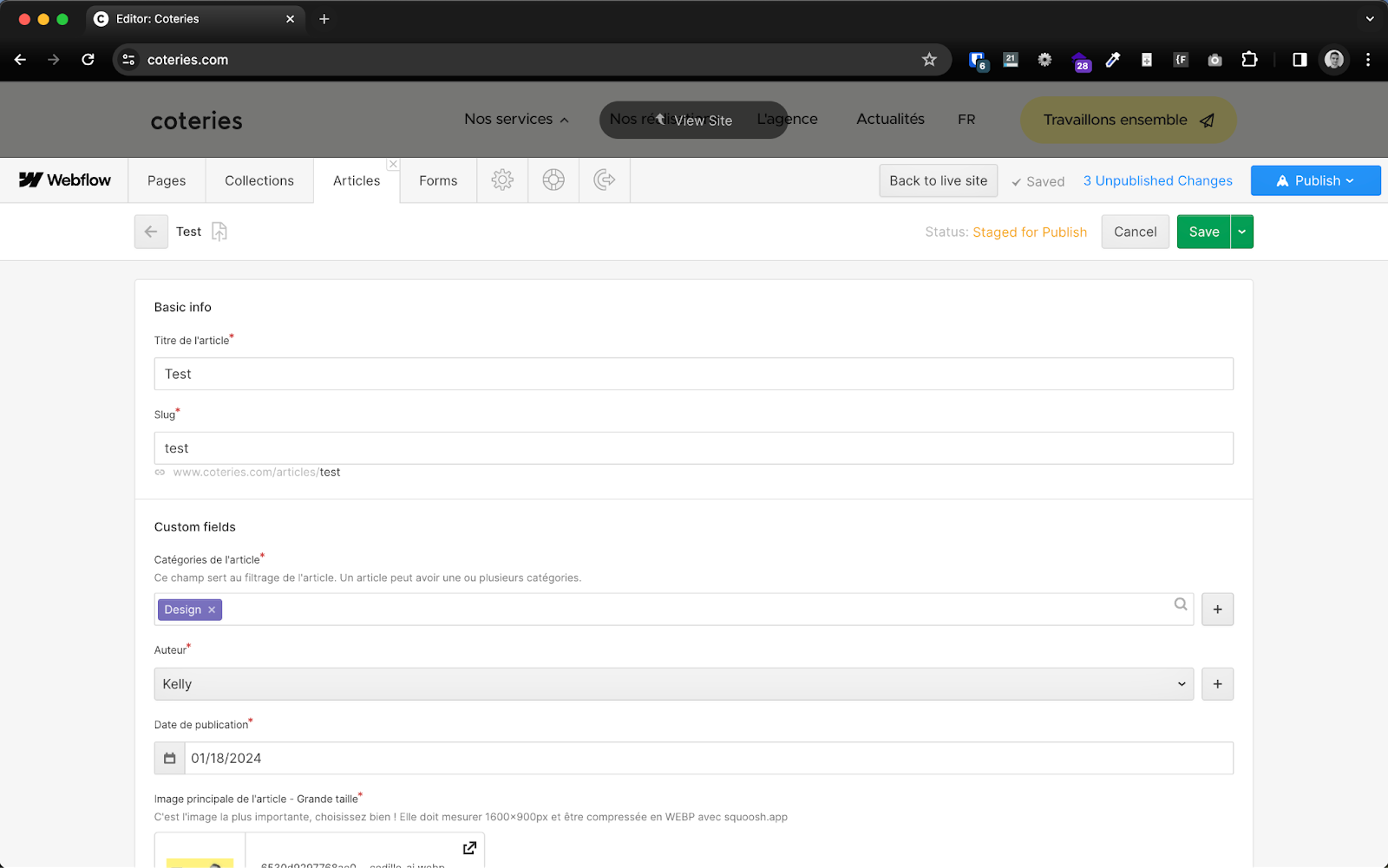Open the calendar date picker icon
Image resolution: width=1388 pixels, height=868 pixels.
pyautogui.click(x=170, y=758)
